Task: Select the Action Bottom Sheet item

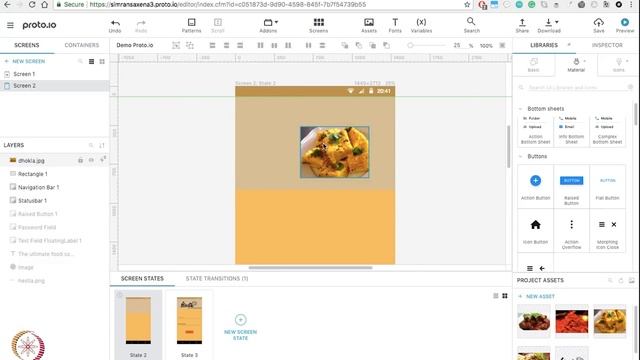Action: click(x=536, y=131)
